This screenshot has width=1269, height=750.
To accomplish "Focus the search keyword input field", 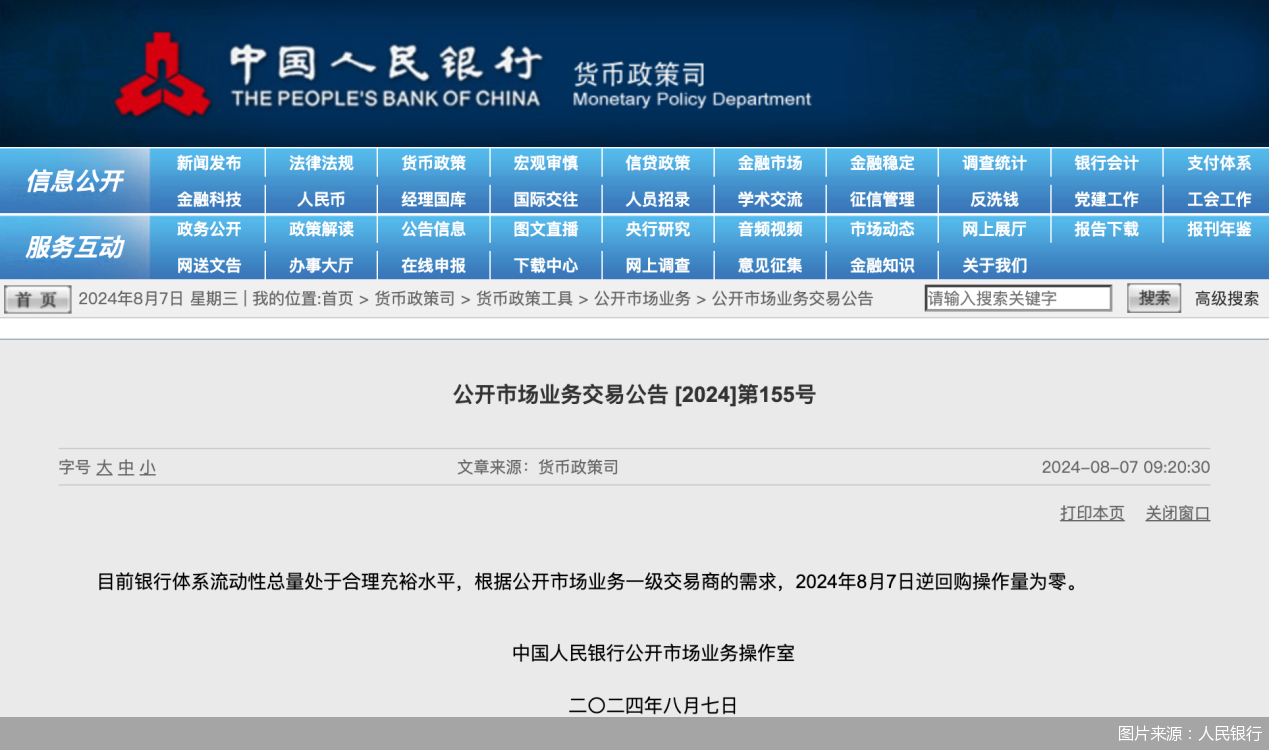I will 1018,298.
